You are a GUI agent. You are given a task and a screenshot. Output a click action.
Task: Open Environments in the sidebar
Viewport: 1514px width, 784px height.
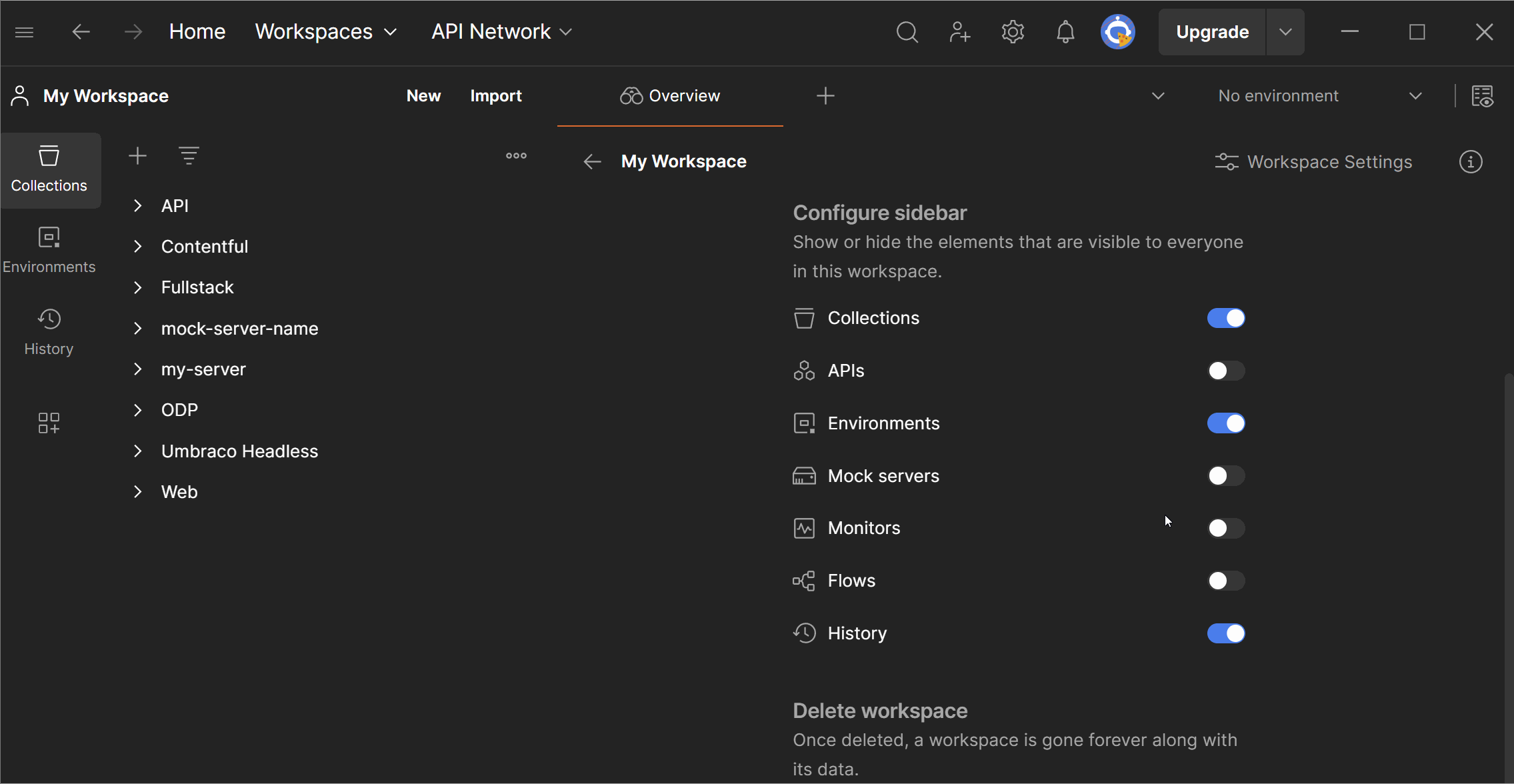tap(49, 251)
